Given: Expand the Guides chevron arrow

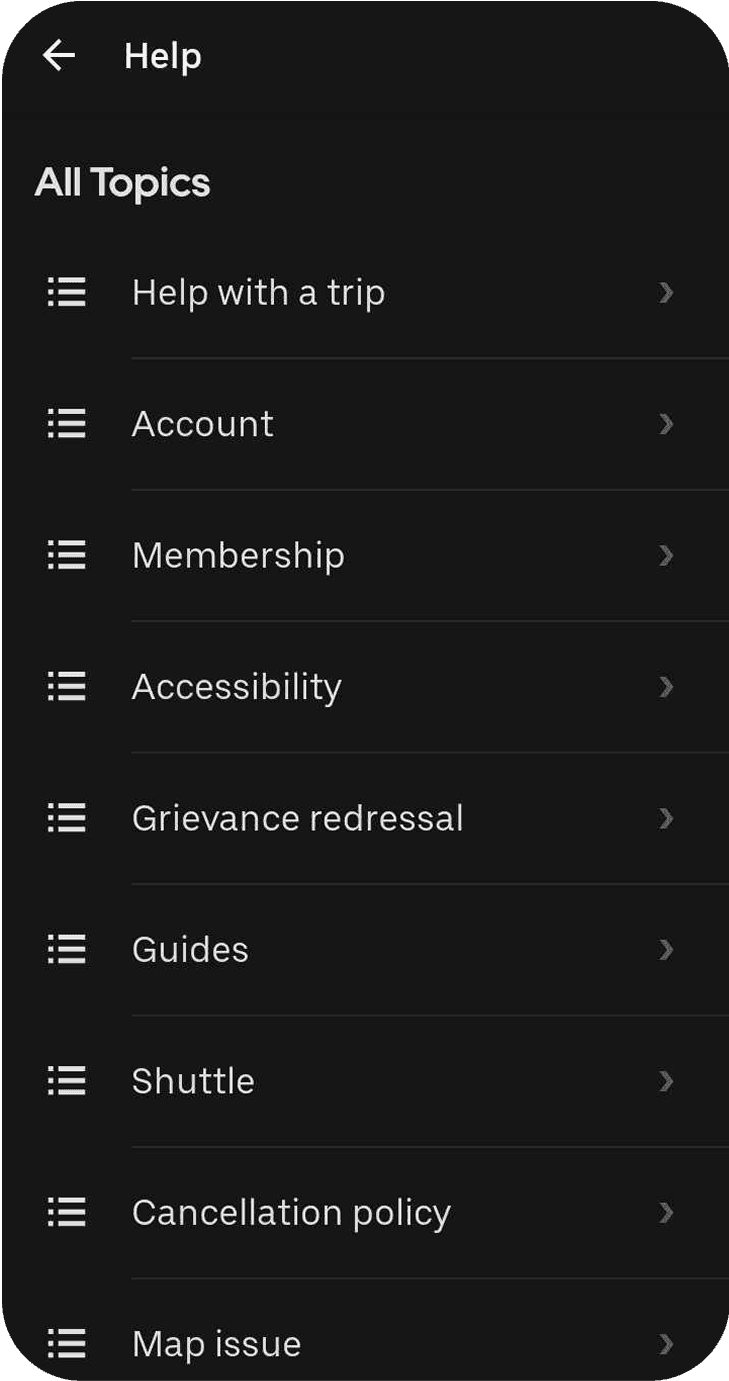Looking at the screenshot, I should [x=666, y=949].
